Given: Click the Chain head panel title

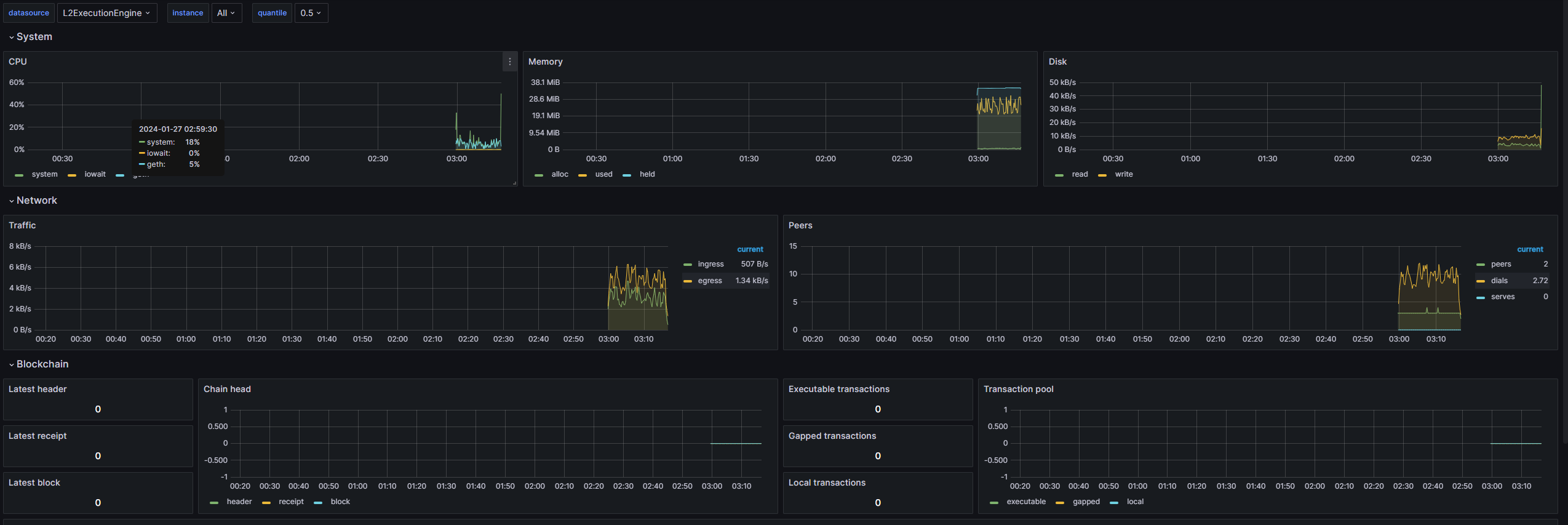Looking at the screenshot, I should tap(227, 389).
